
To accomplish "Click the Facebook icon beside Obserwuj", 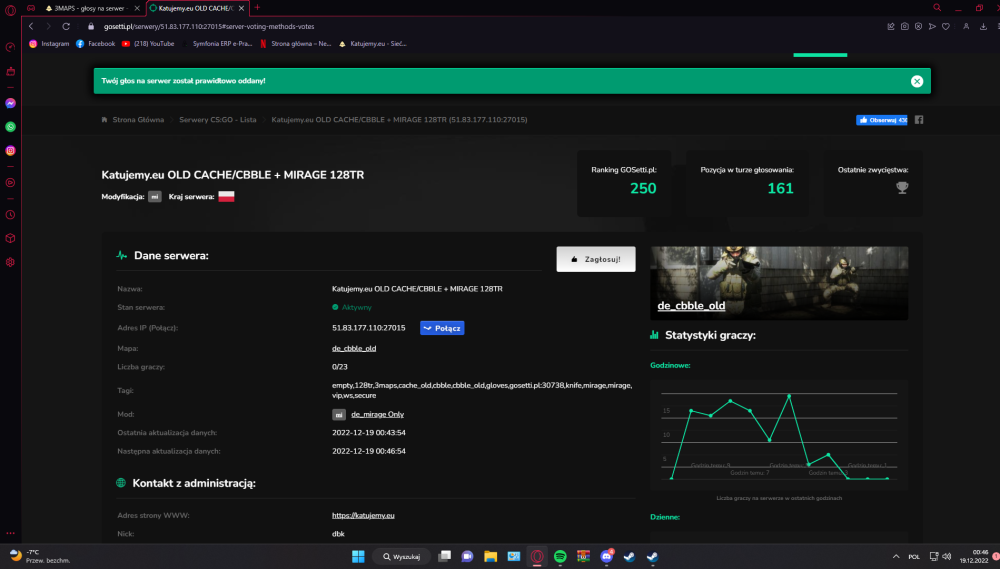I will point(919,120).
